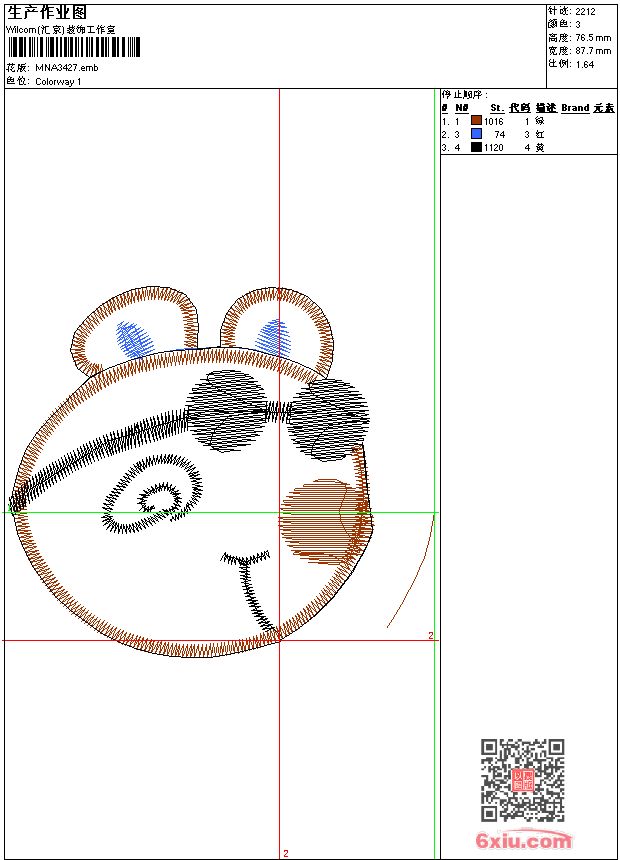
Task: Click the '代码' column header
Action: pyautogui.click(x=519, y=108)
